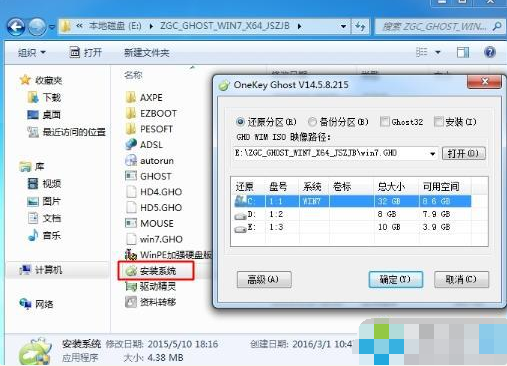Select the WinPE加强硬盘版 file icon
The width and height of the screenshot is (507, 366).
pyautogui.click(x=131, y=255)
